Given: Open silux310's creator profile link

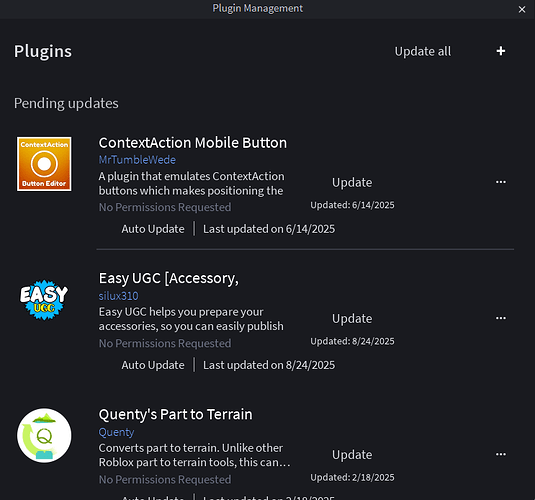Looking at the screenshot, I should click(118, 296).
